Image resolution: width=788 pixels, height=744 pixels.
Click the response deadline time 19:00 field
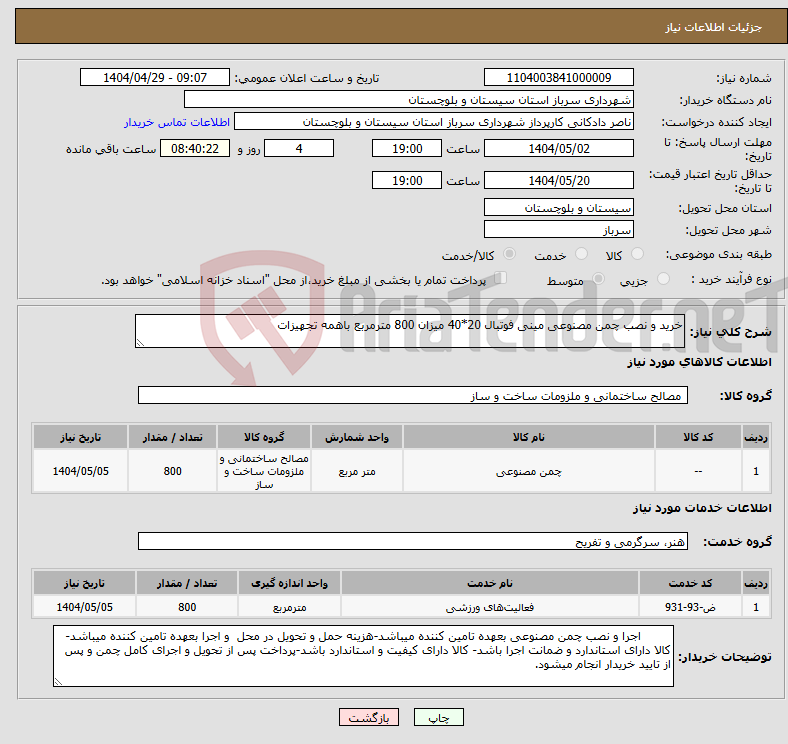point(407,148)
